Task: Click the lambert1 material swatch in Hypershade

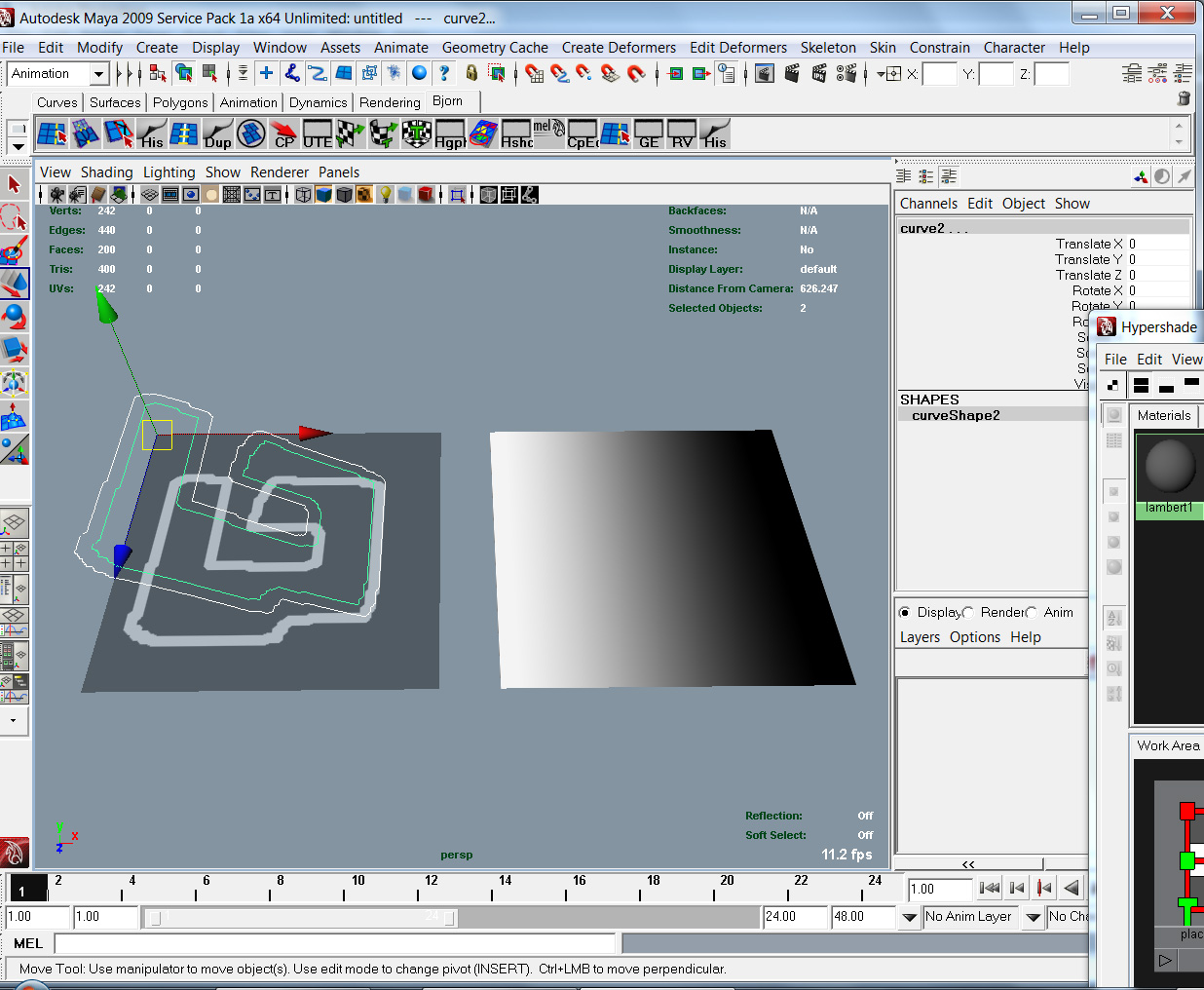Action: coord(1168,468)
